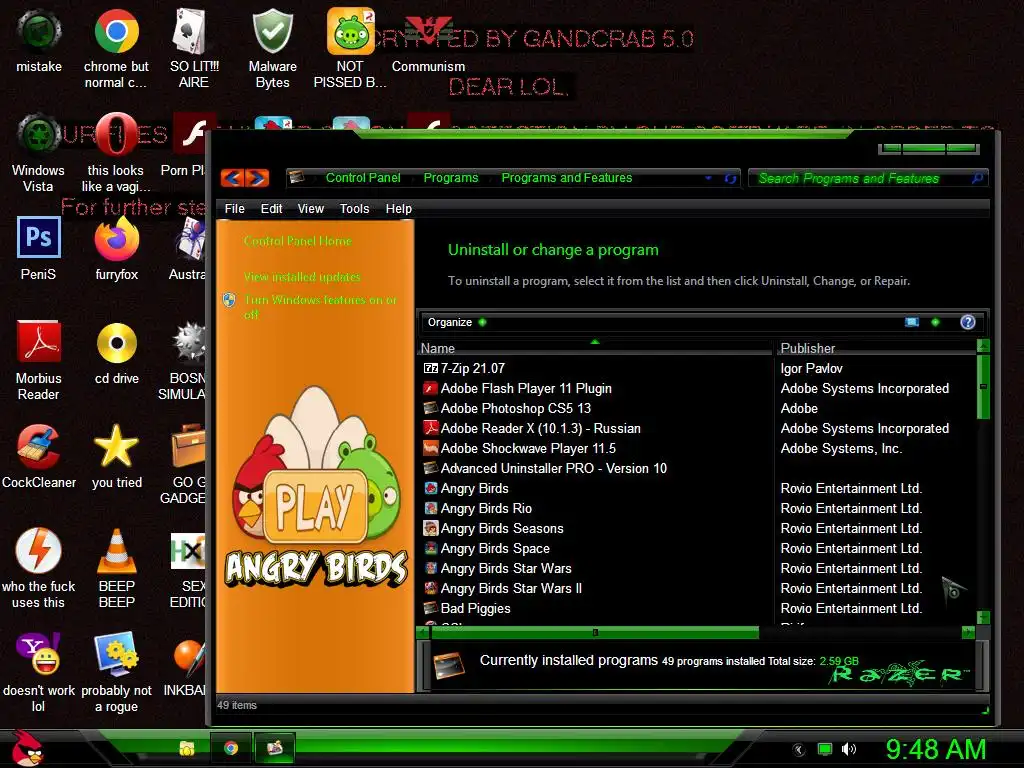Open the Photoshop 'PeniS' desktop icon

pos(38,249)
